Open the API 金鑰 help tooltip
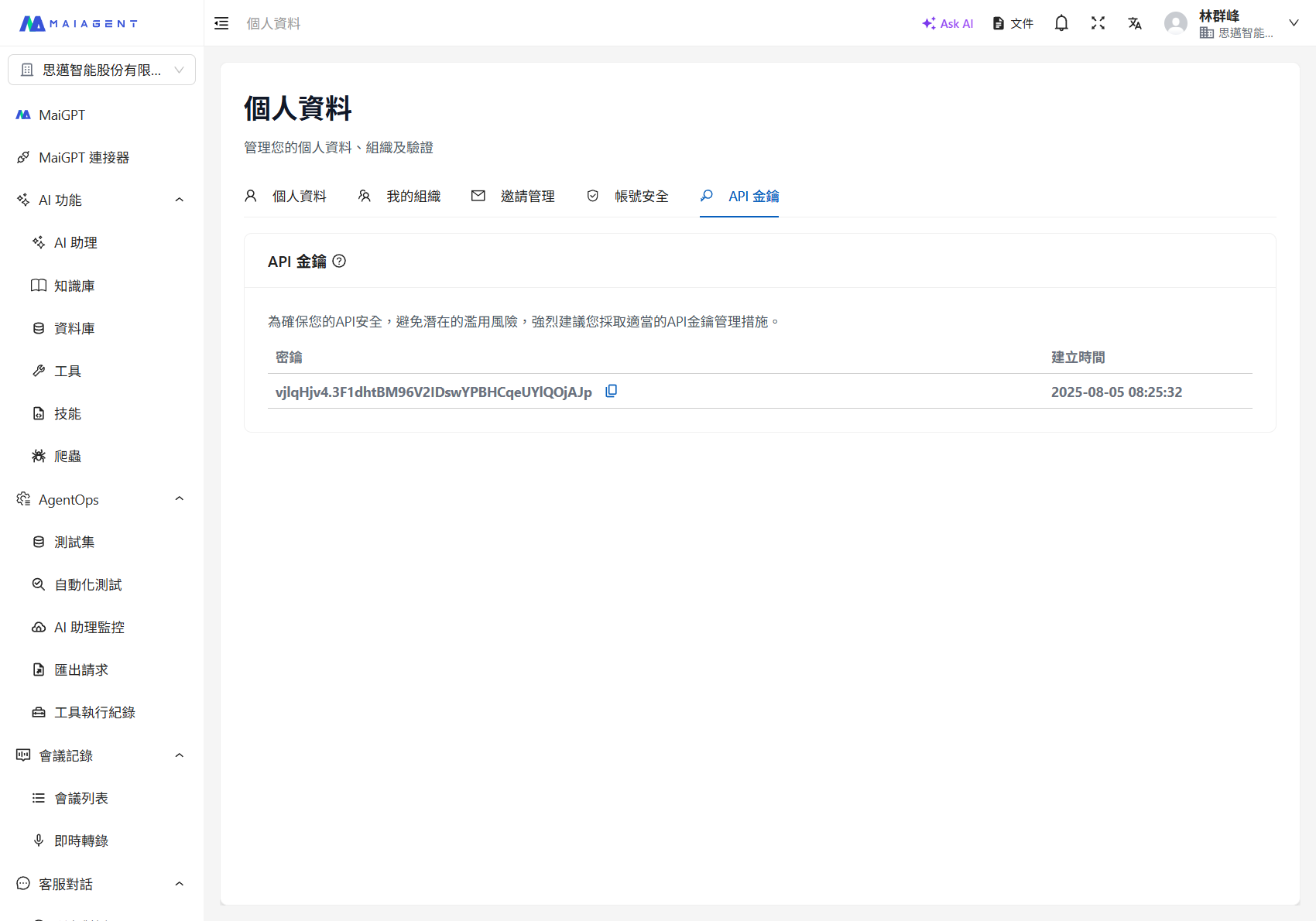The width and height of the screenshot is (1316, 921). tap(339, 261)
